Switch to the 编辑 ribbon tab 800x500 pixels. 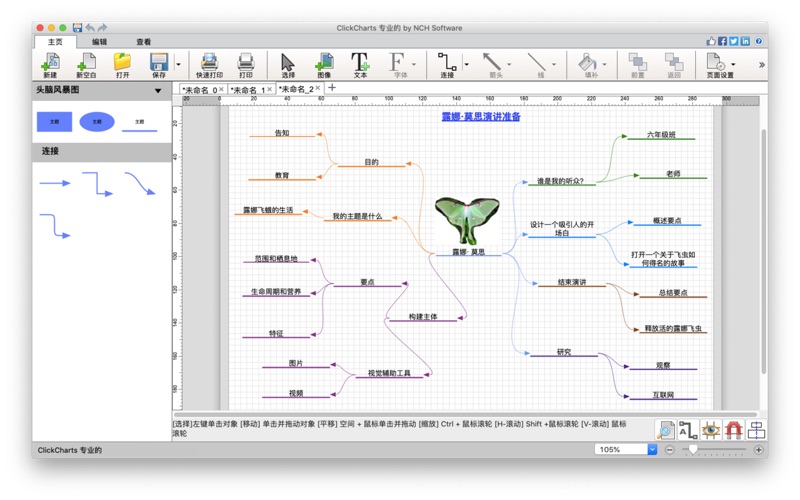[100, 42]
